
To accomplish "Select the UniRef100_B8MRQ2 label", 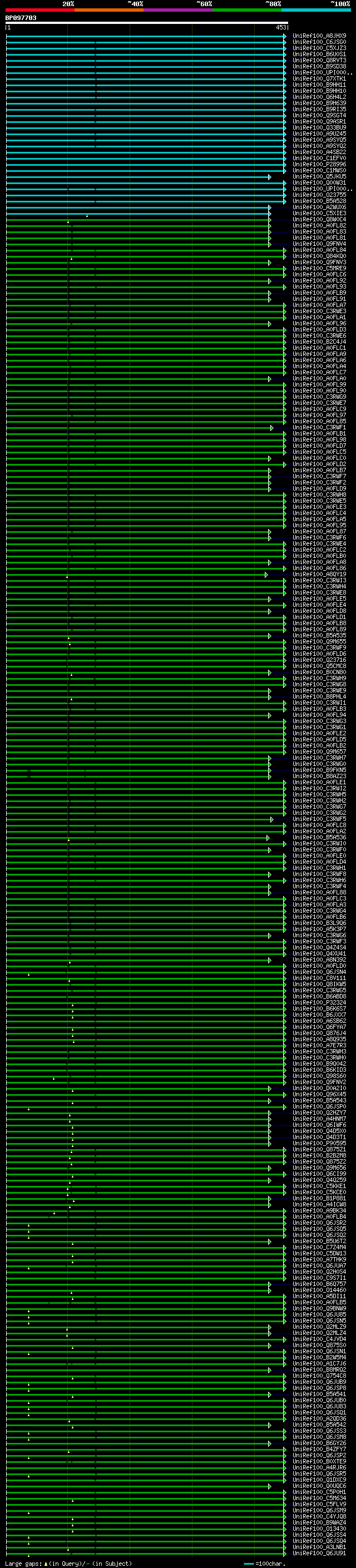I will 319,1369.
